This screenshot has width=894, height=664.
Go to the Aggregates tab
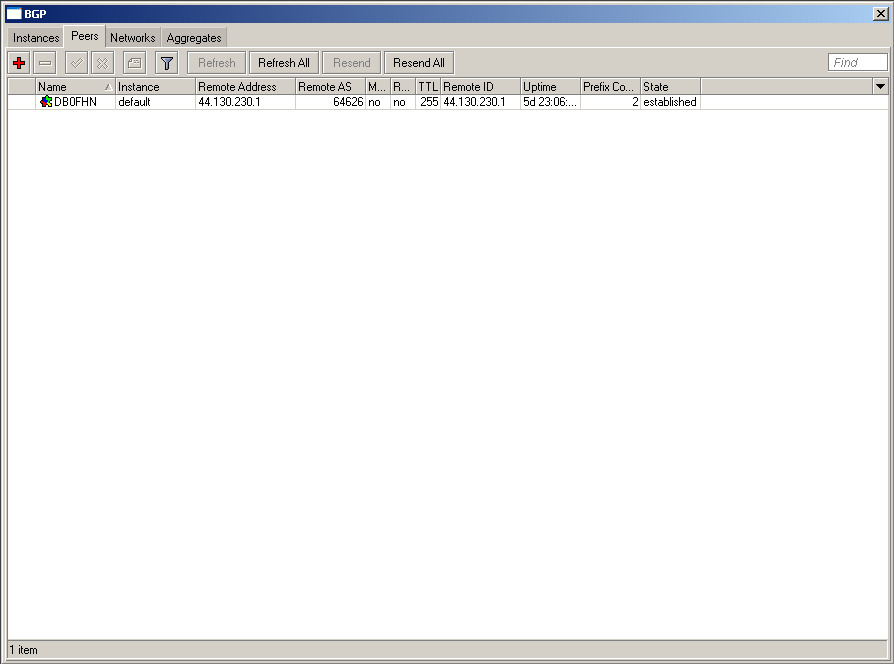click(194, 38)
